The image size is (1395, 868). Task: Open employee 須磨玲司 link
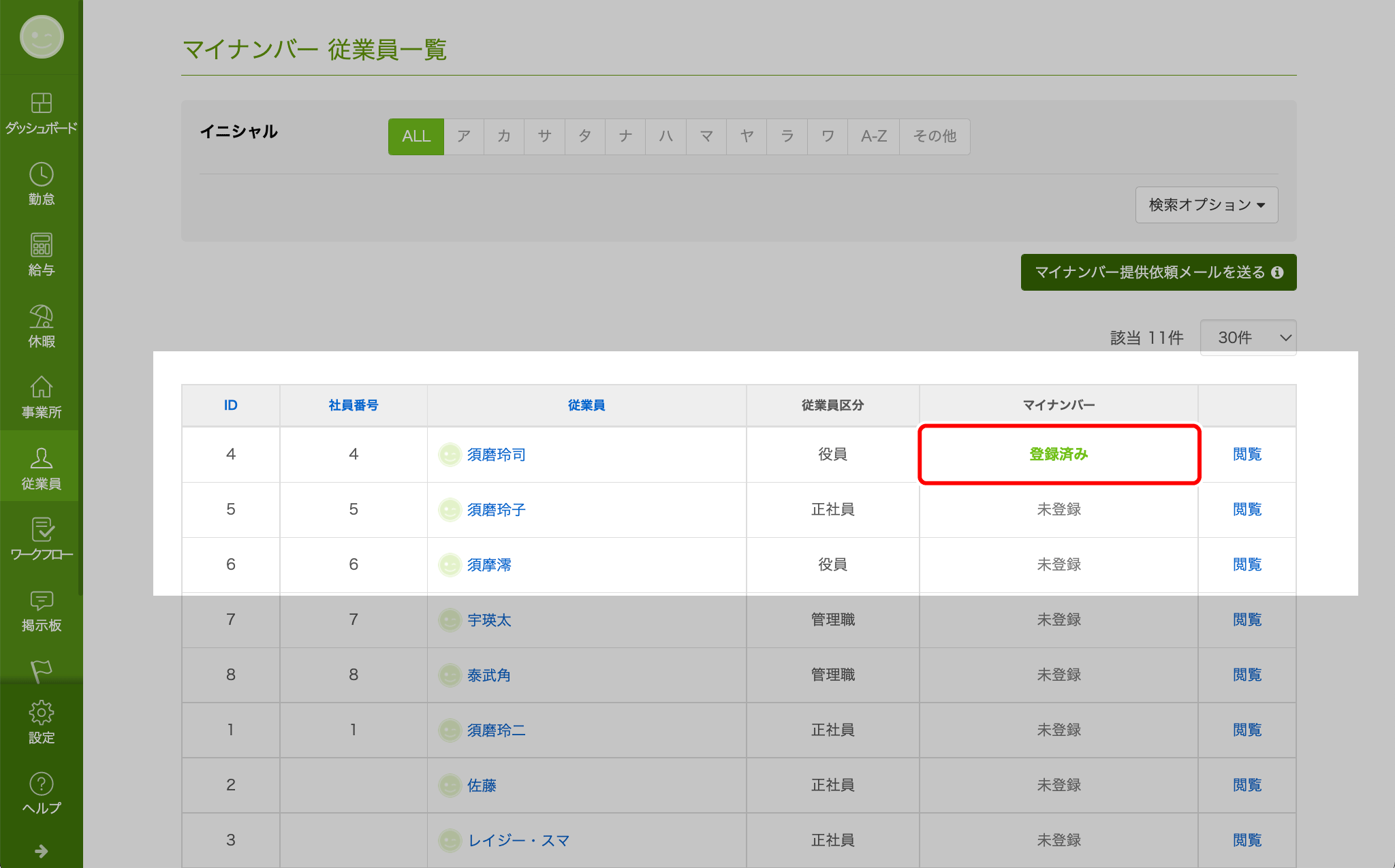pos(497,455)
